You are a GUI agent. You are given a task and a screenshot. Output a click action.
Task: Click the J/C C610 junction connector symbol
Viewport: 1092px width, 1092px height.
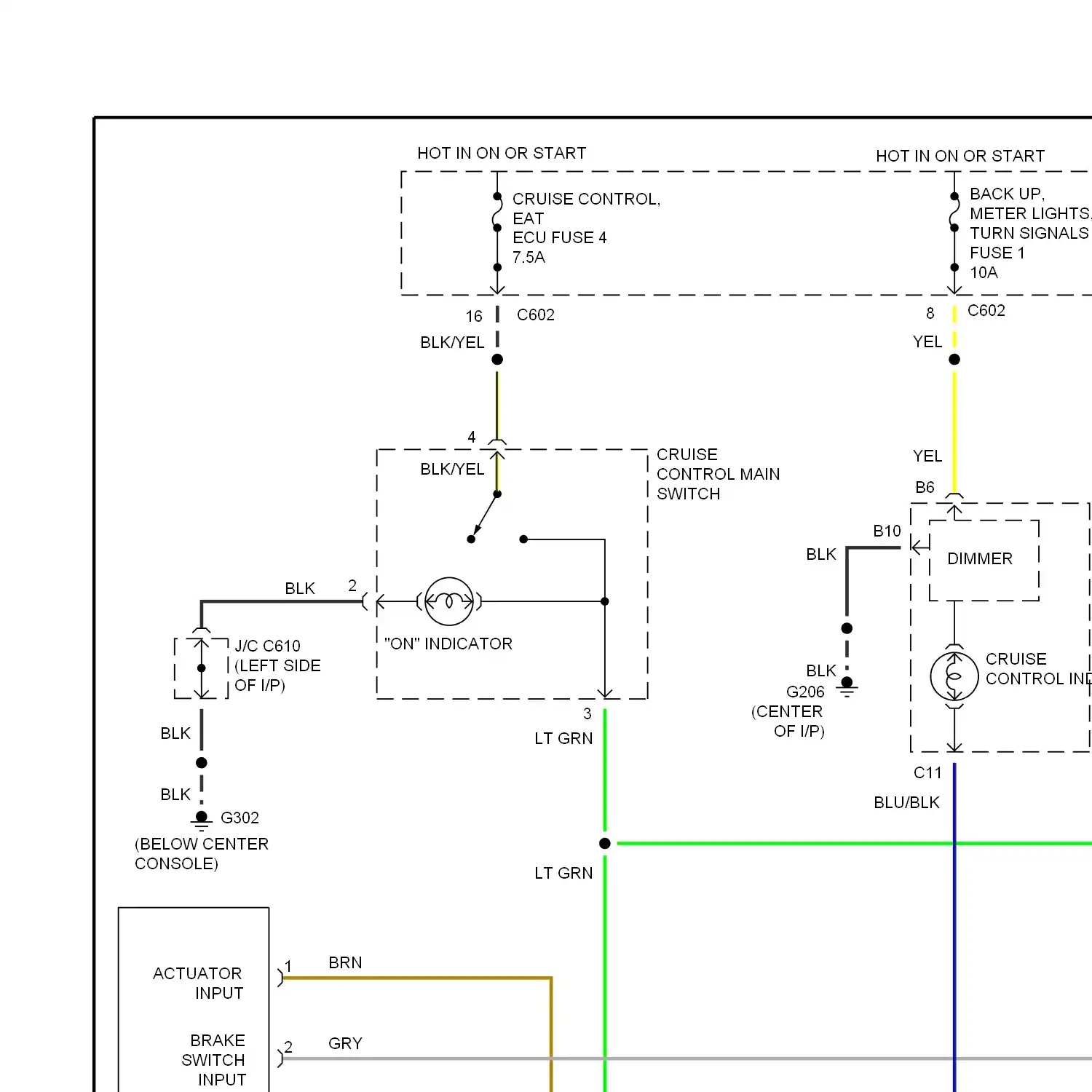(x=202, y=668)
